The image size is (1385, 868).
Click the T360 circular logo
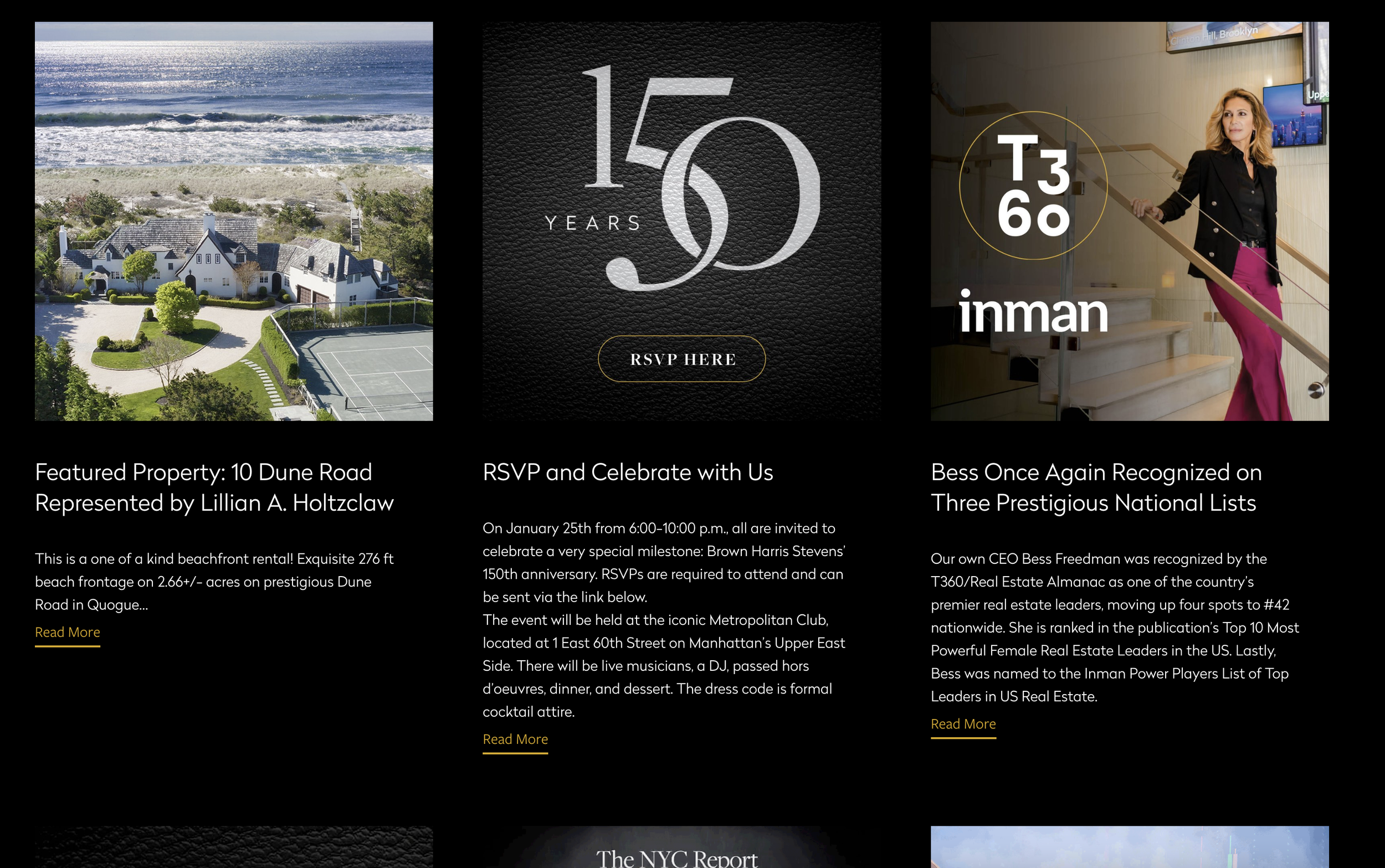click(1033, 186)
